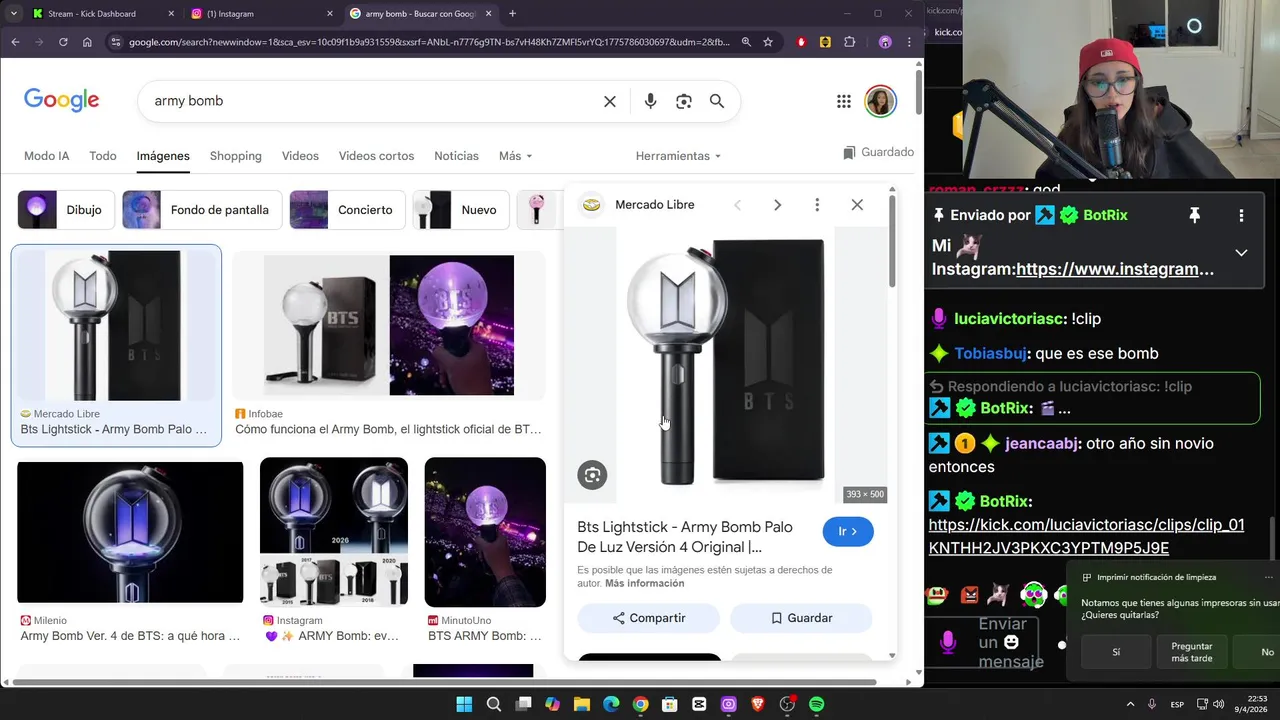Switch to the Videos results tab
The width and height of the screenshot is (1280, 720).
click(x=300, y=156)
